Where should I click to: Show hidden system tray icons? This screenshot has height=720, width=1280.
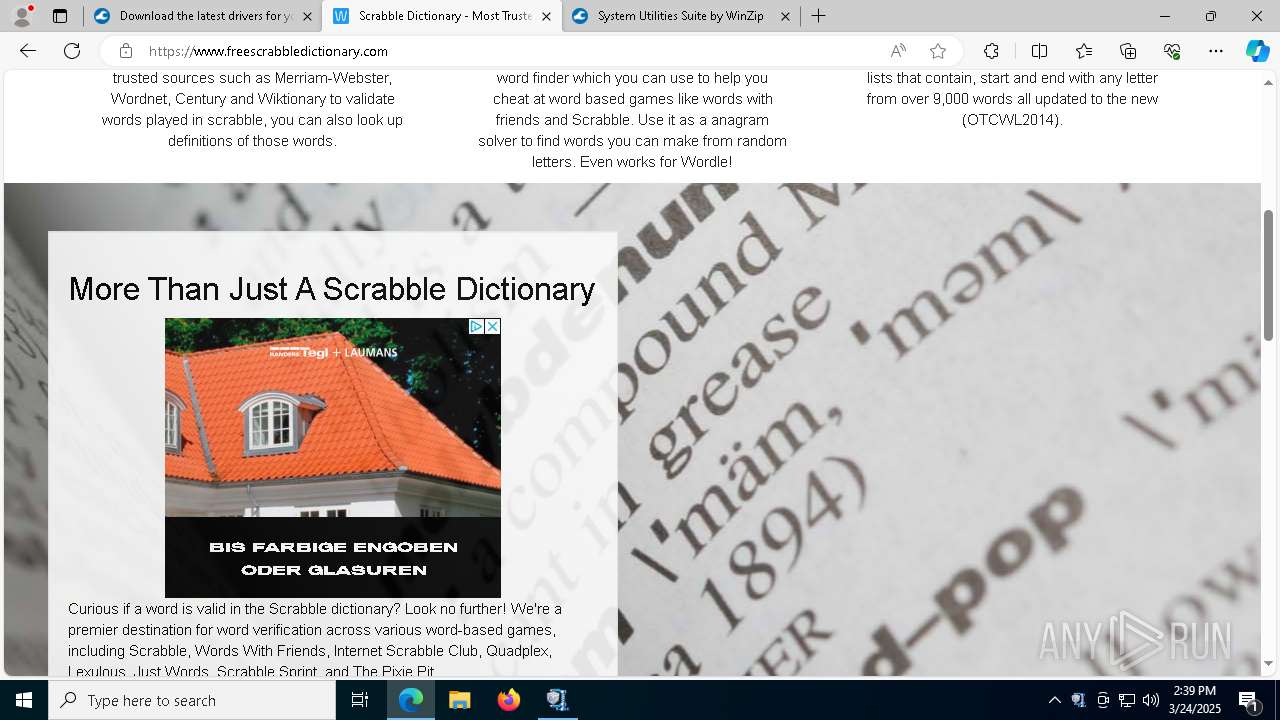tap(1054, 700)
